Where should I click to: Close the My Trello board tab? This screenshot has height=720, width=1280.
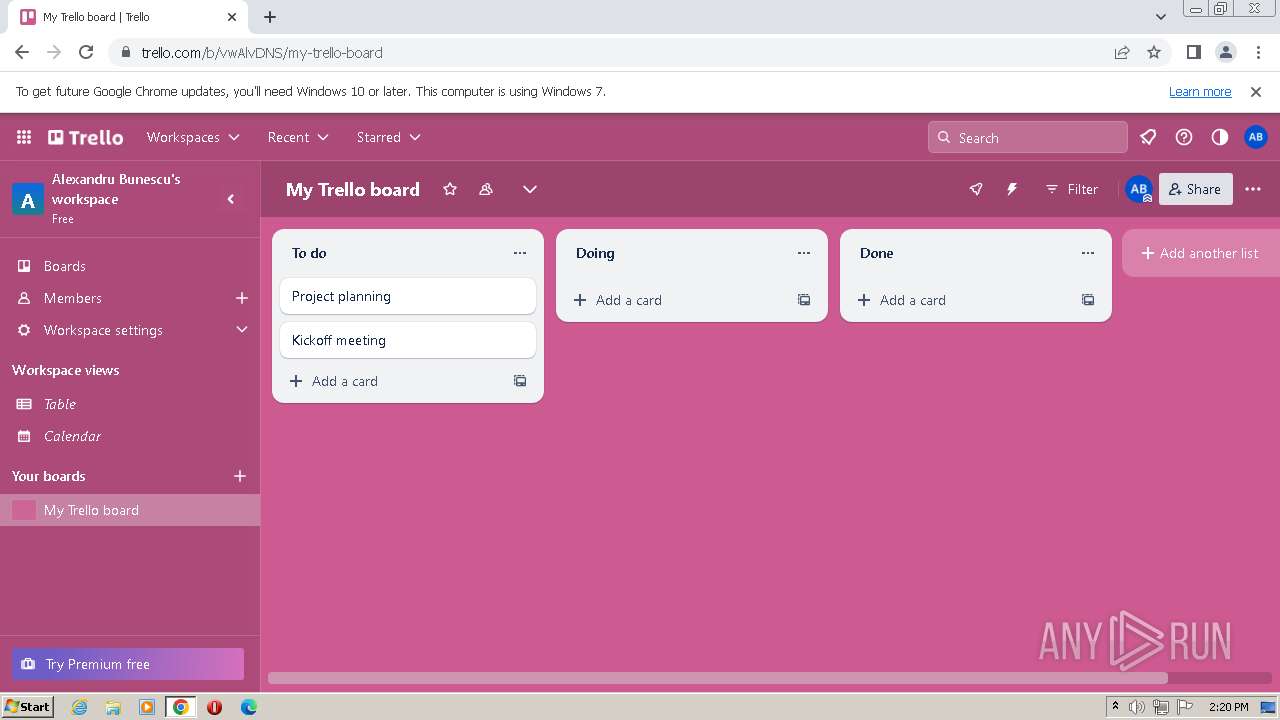pyautogui.click(x=232, y=16)
